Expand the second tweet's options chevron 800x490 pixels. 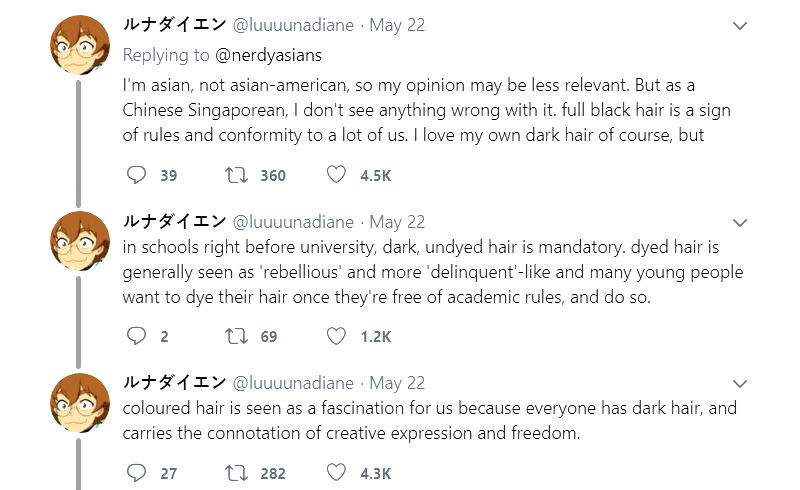point(740,222)
